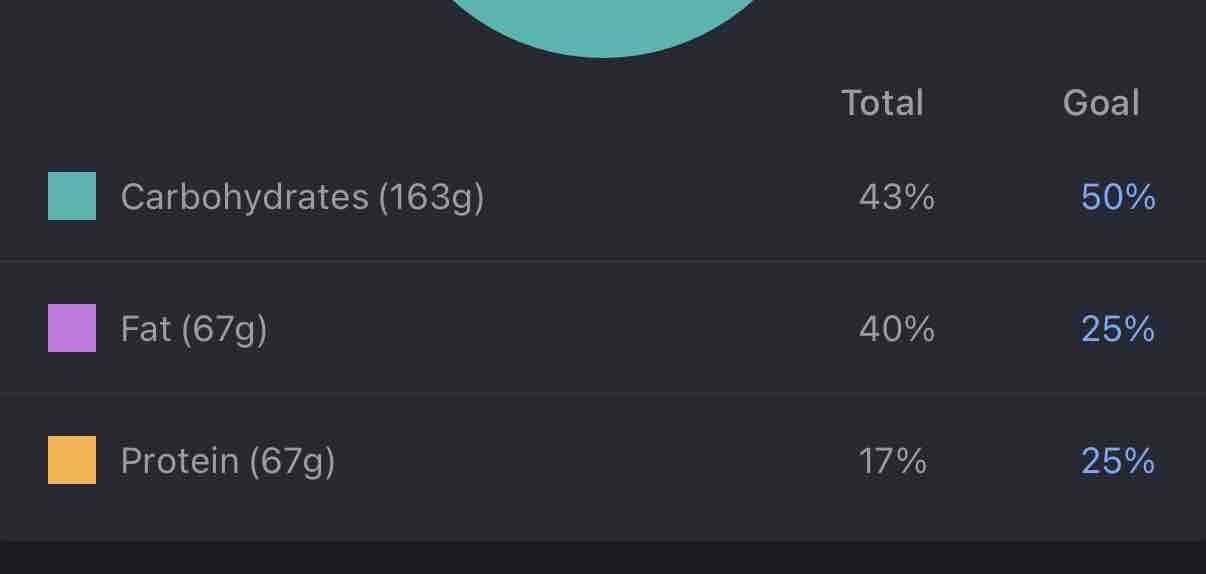Click the teal Carbohydrates color swatch
Screen dimensions: 1206x574
72,196
